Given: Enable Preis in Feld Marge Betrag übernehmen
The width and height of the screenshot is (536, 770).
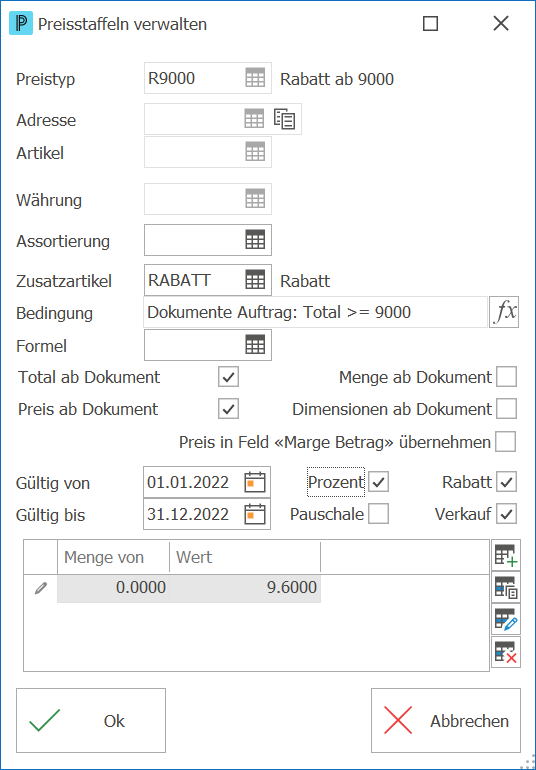Looking at the screenshot, I should pyautogui.click(x=506, y=442).
